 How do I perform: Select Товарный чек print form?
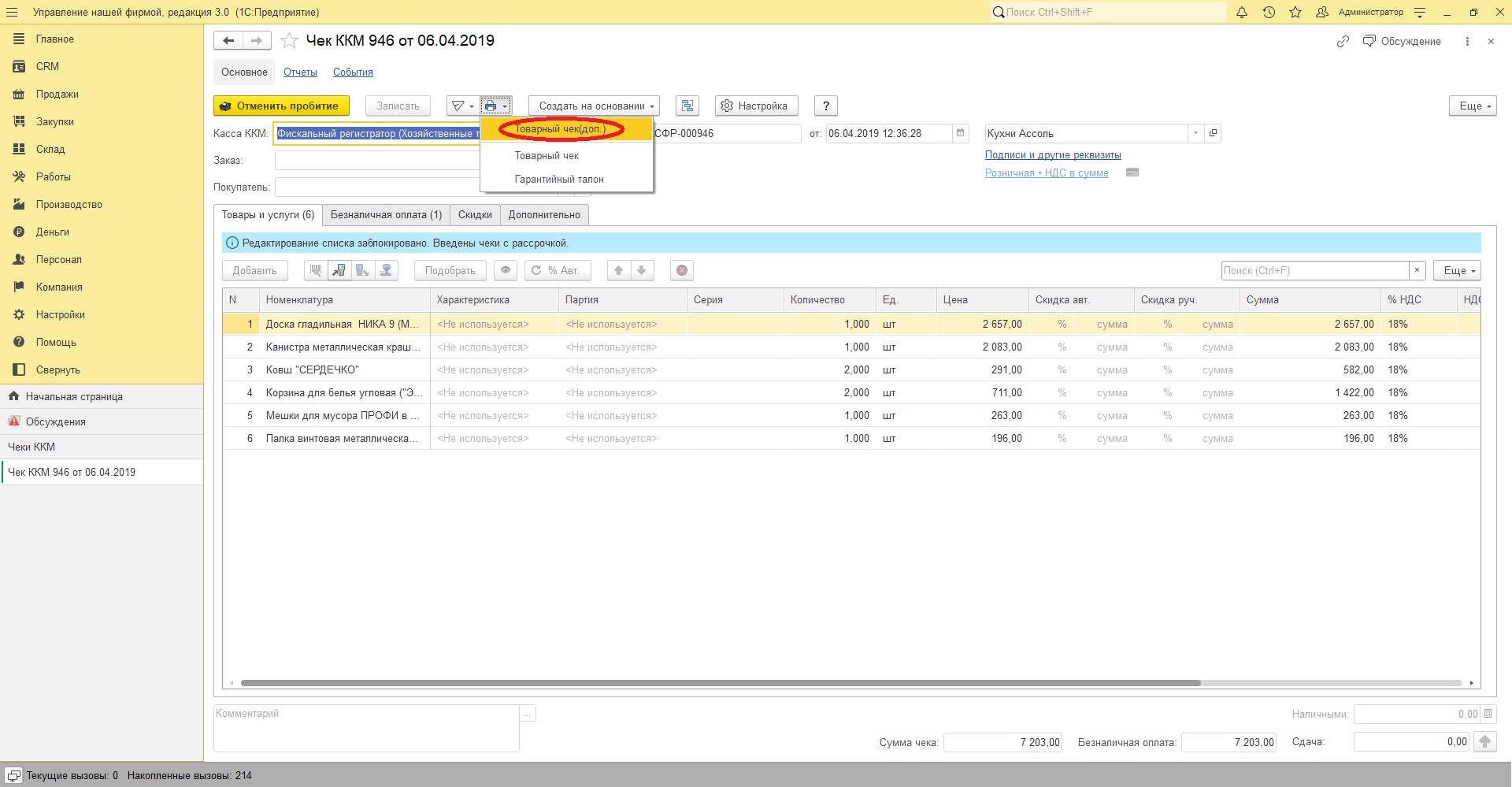tap(566, 156)
